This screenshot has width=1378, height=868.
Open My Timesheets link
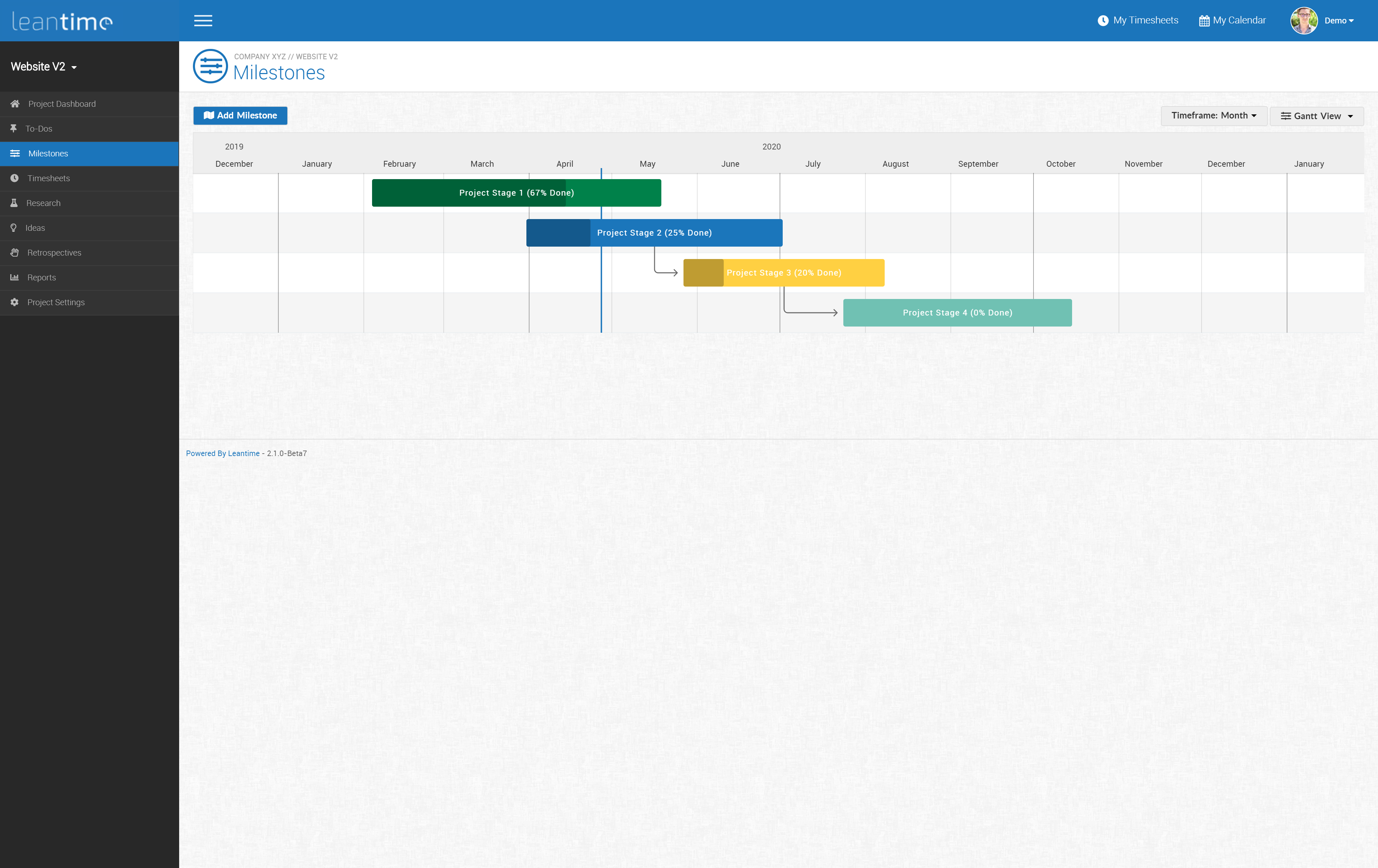pyautogui.click(x=1138, y=21)
